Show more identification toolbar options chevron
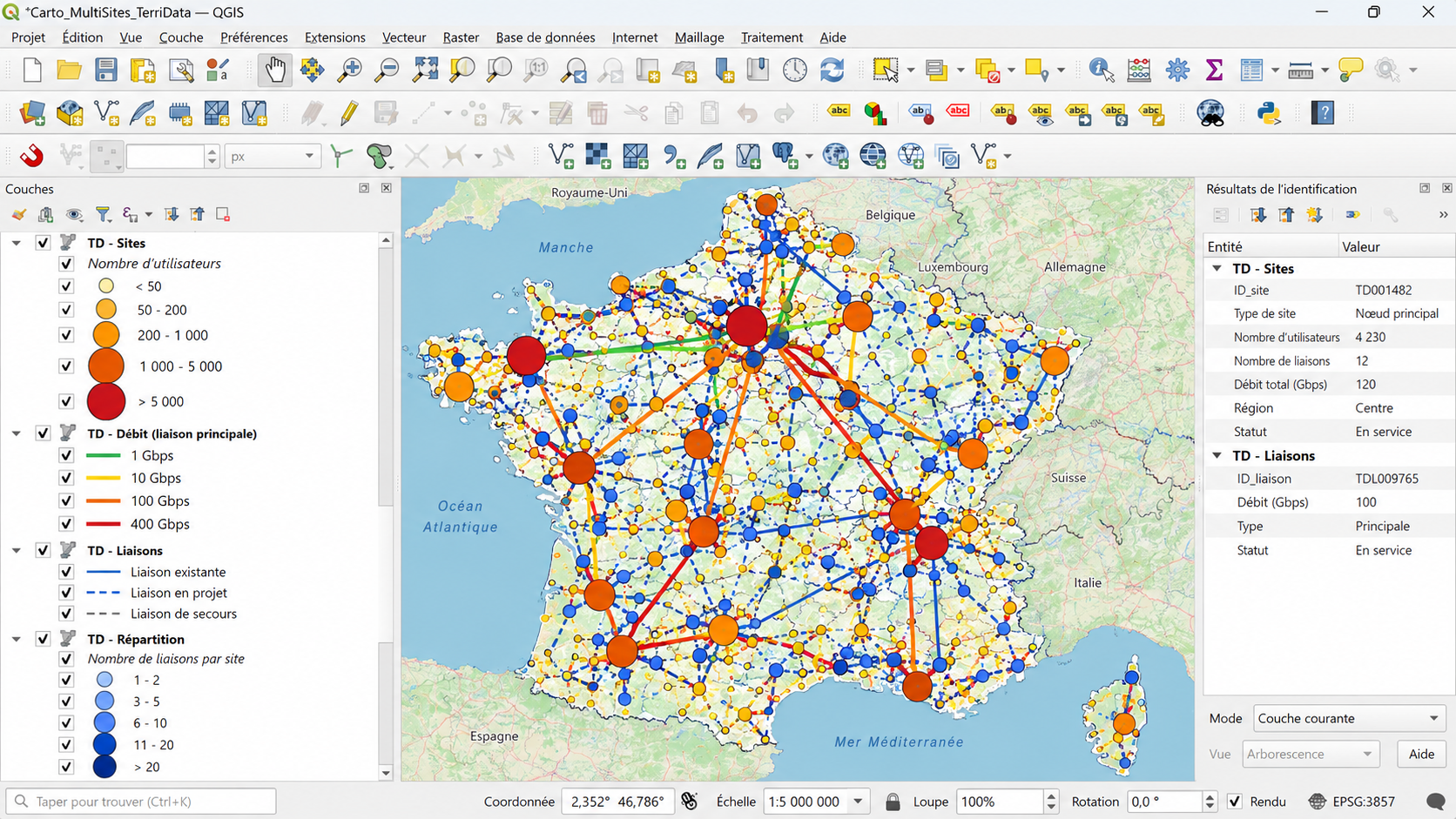The image size is (1456, 819). (1443, 215)
